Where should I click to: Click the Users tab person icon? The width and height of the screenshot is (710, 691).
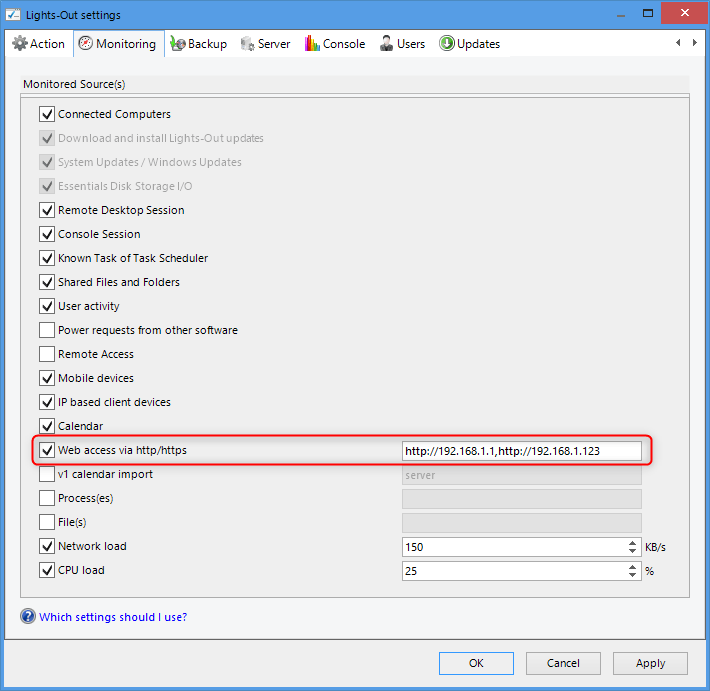[x=386, y=43]
